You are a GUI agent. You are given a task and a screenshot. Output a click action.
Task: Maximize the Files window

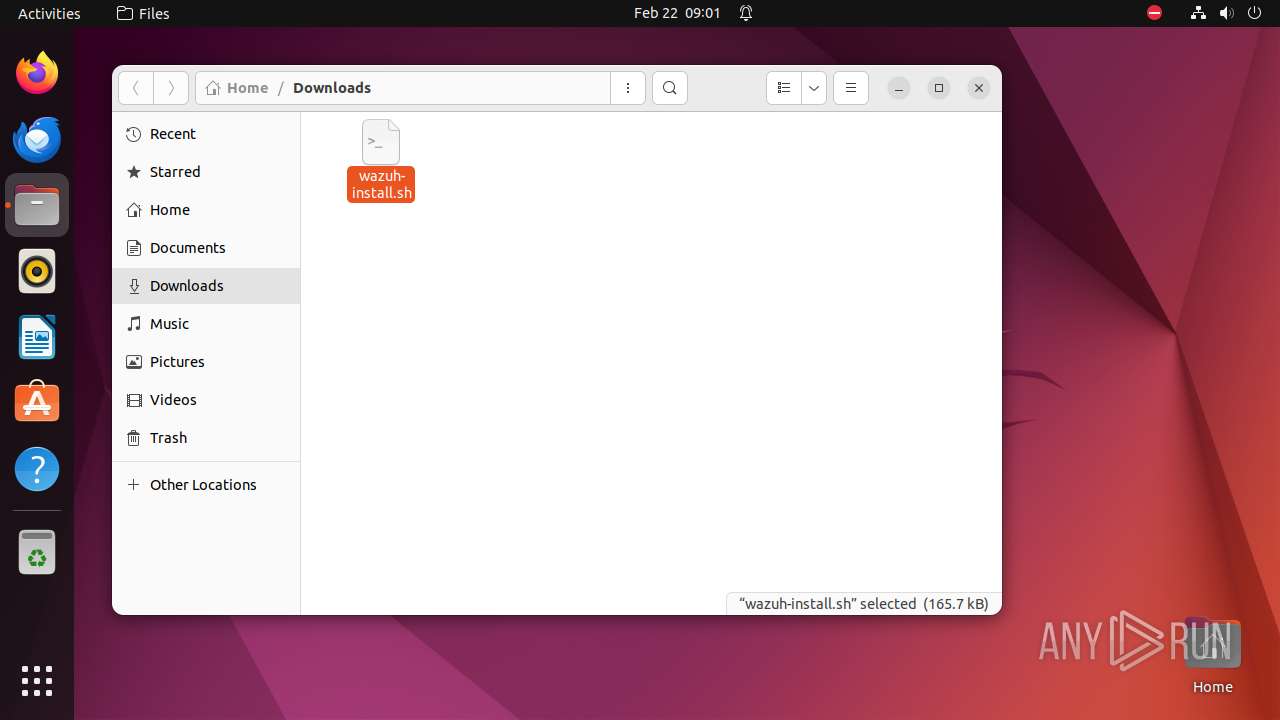coord(939,88)
